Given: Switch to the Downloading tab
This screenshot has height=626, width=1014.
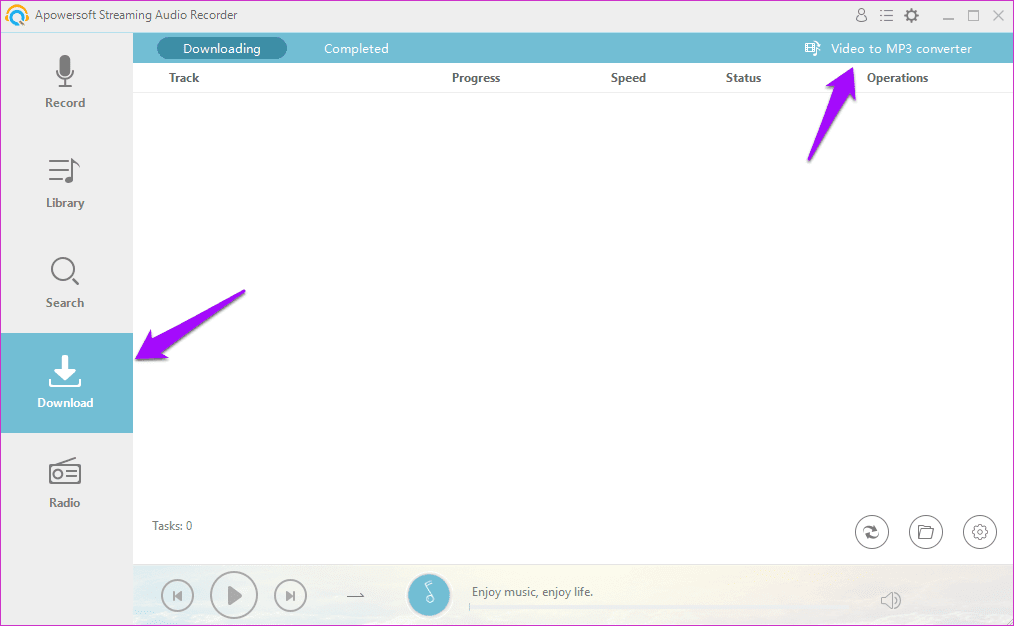Looking at the screenshot, I should pyautogui.click(x=222, y=49).
